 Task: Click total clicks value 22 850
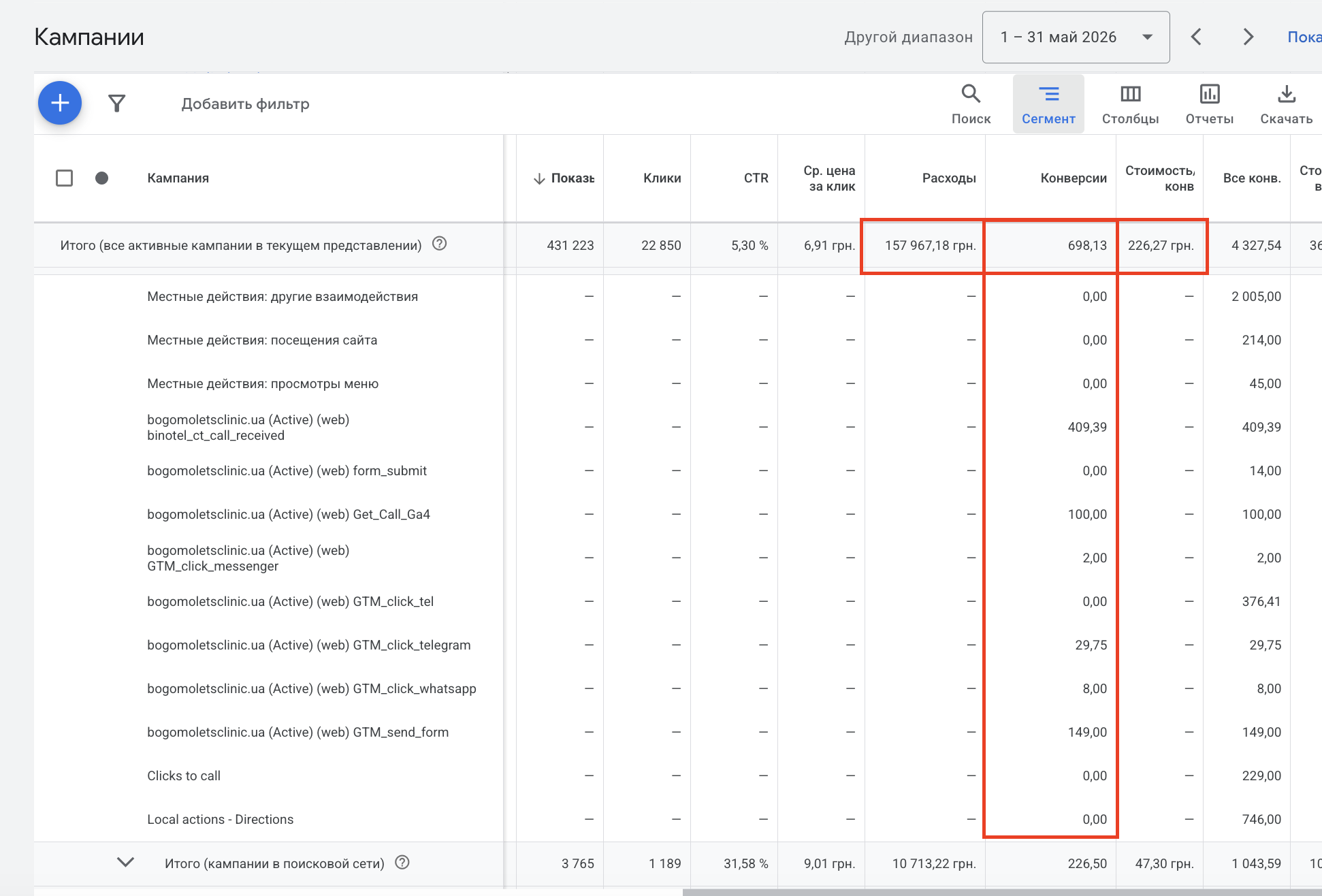(661, 245)
